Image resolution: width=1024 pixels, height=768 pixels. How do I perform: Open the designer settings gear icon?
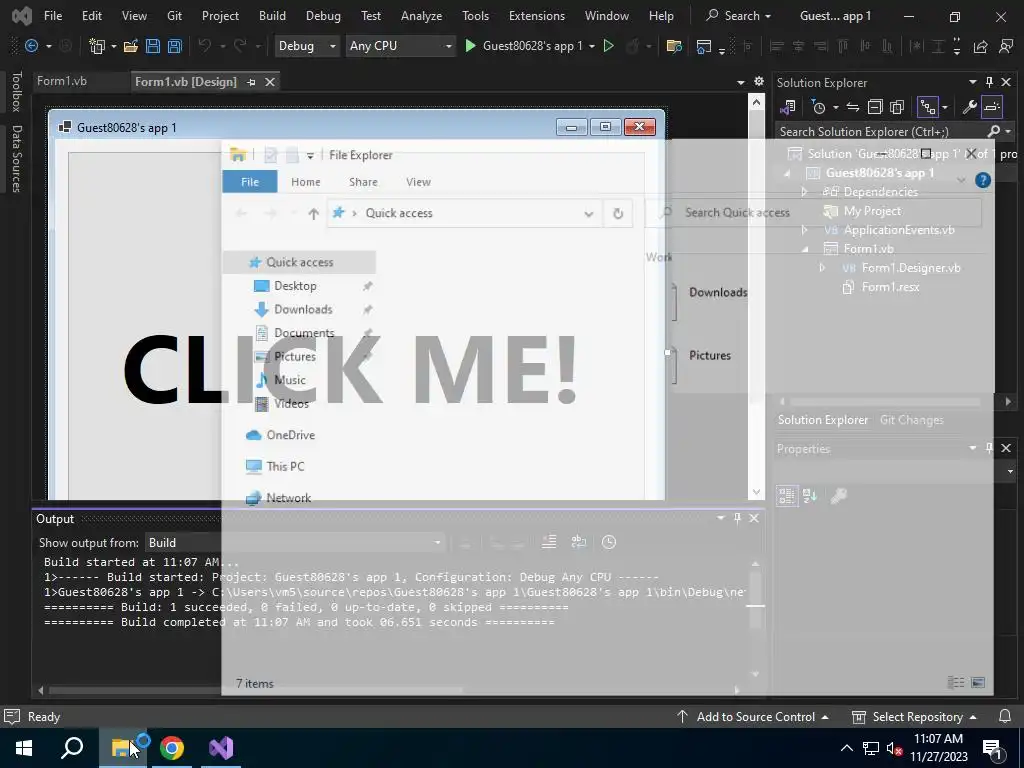pos(758,81)
